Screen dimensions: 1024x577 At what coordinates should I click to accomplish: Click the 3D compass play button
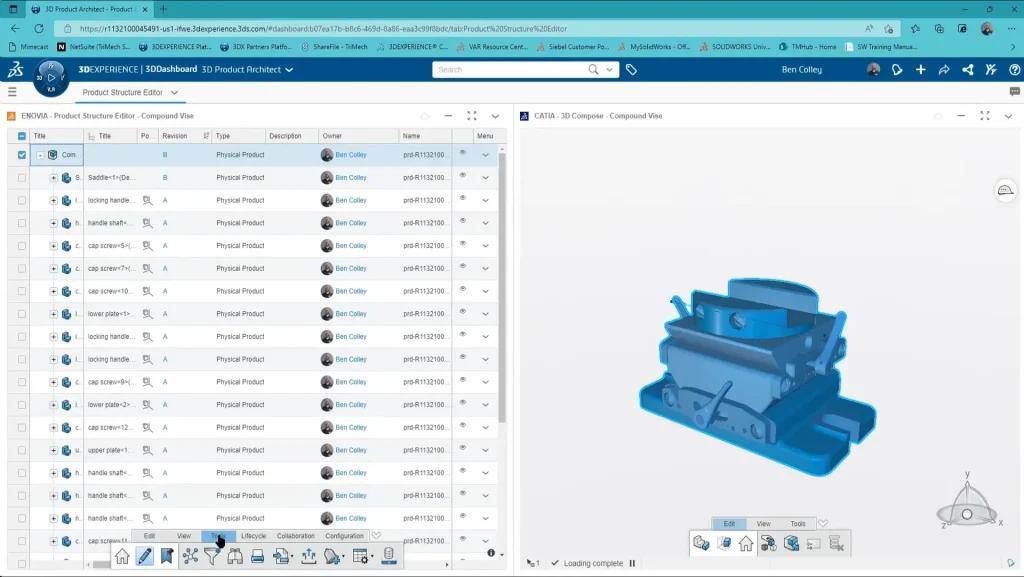click(x=51, y=77)
